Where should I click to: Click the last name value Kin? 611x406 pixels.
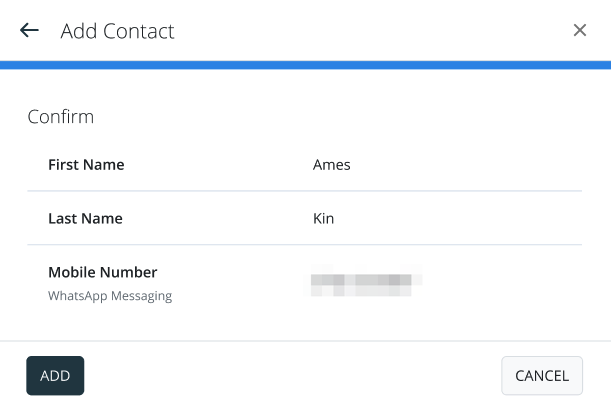click(323, 218)
